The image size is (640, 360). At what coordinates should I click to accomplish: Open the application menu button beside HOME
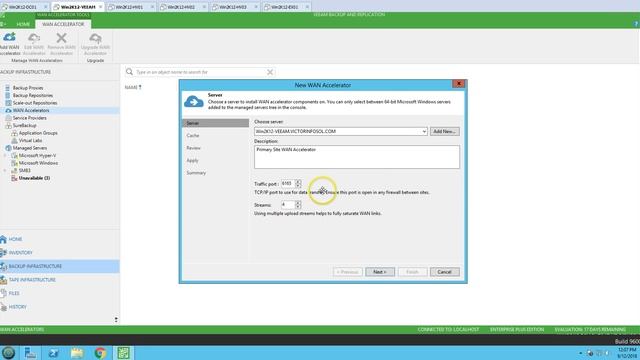click(x=4, y=24)
